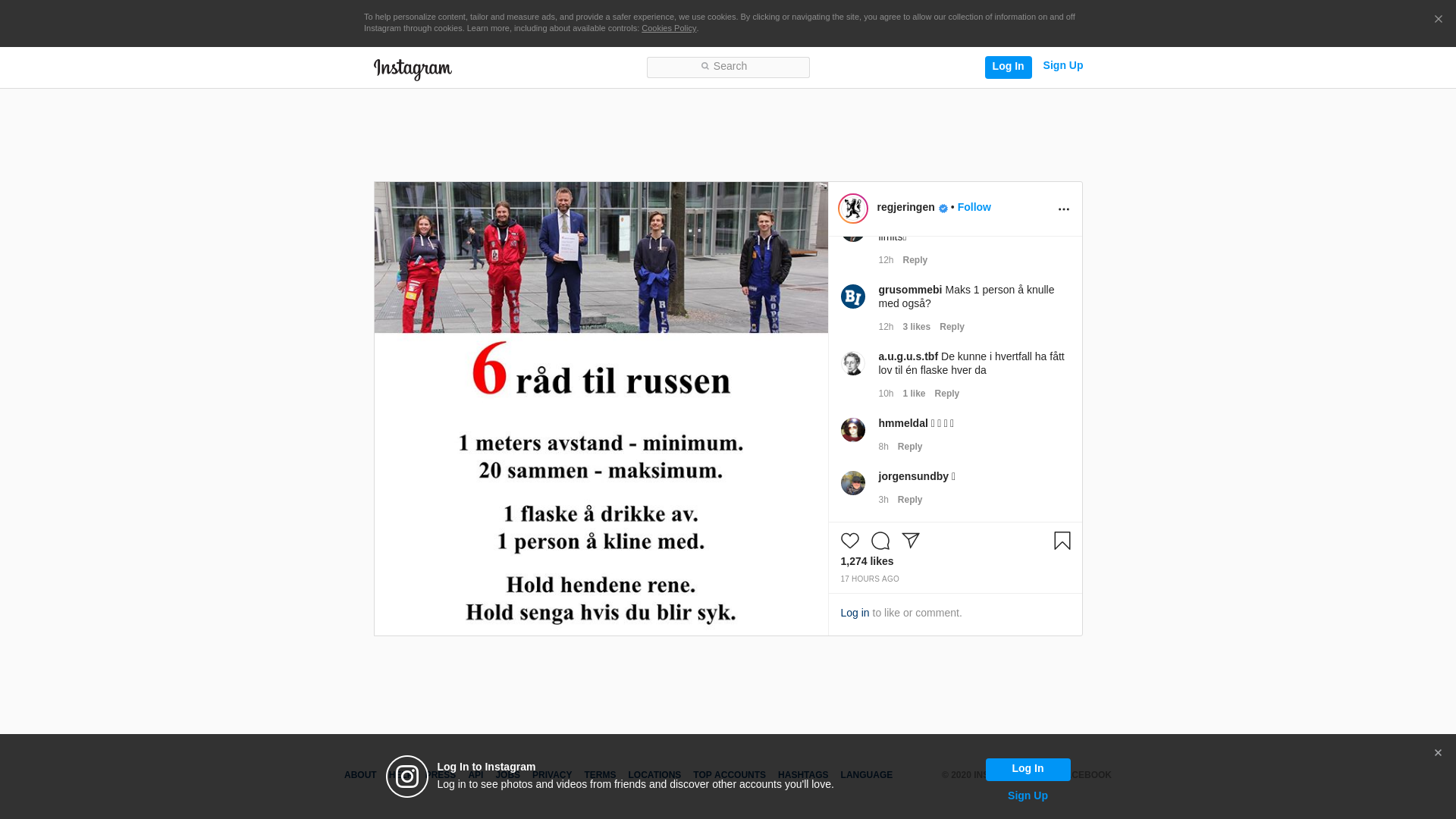
Task: Click the Log In button in bottom banner
Action: [1028, 770]
